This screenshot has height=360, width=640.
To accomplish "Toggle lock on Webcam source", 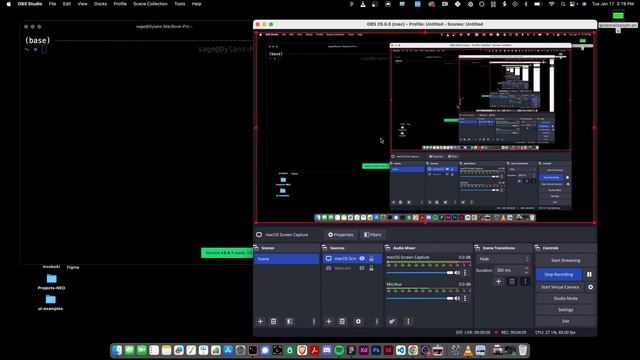I will (371, 268).
